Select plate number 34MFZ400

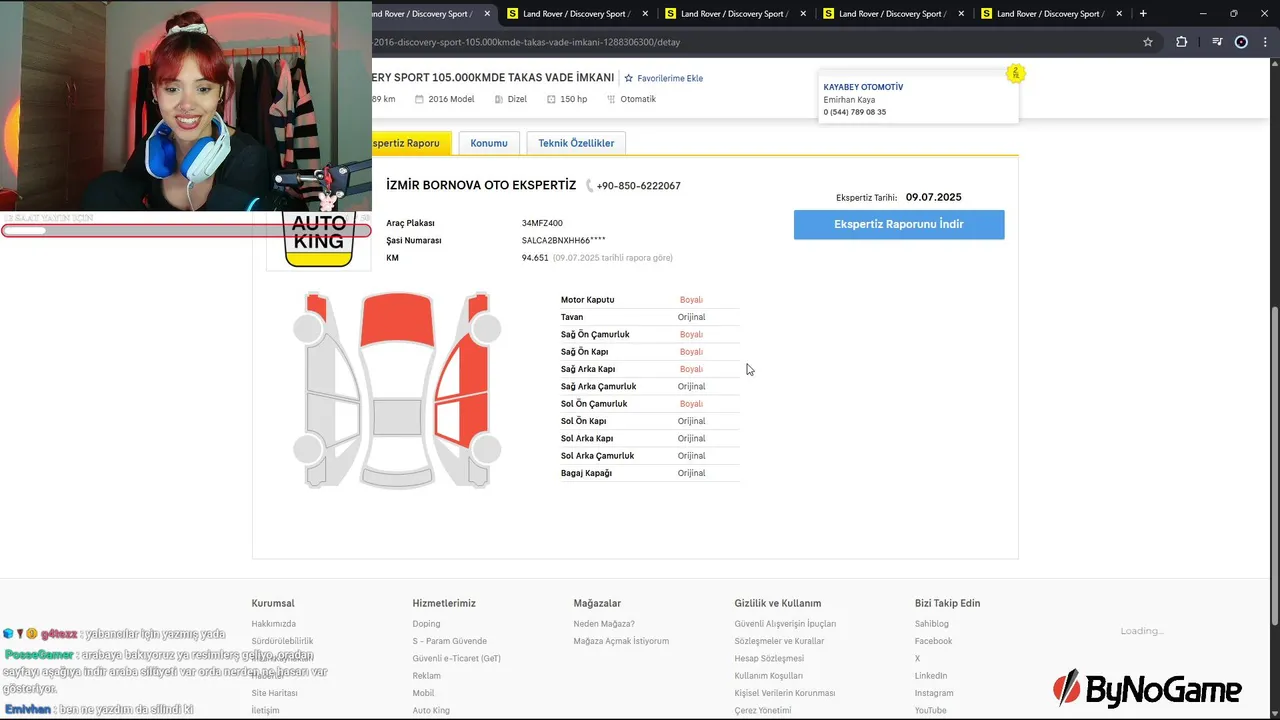click(542, 223)
